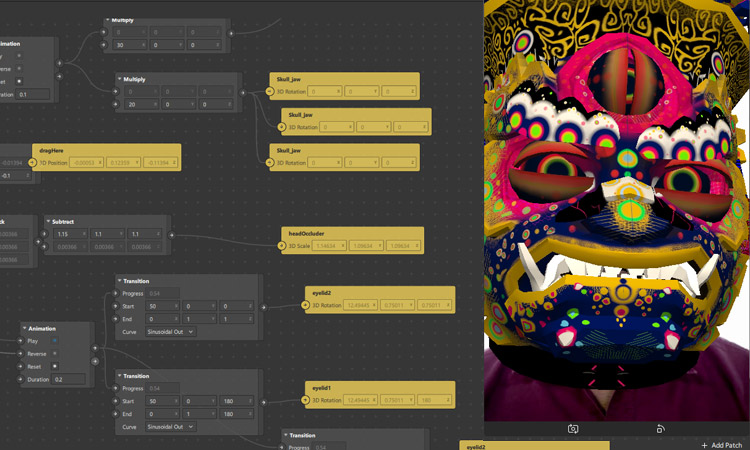Image resolution: width=750 pixels, height=450 pixels.
Task: Collapse the Transition node feeding eyelid2
Action: pos(120,281)
